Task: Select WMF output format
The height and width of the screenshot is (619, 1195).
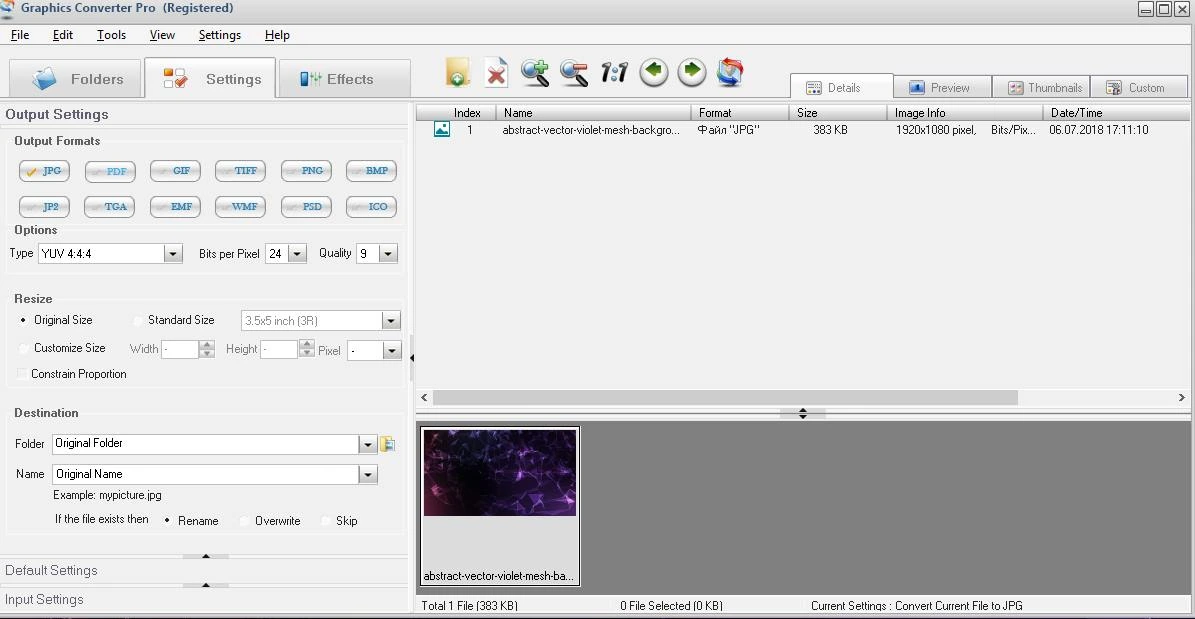Action: [240, 207]
